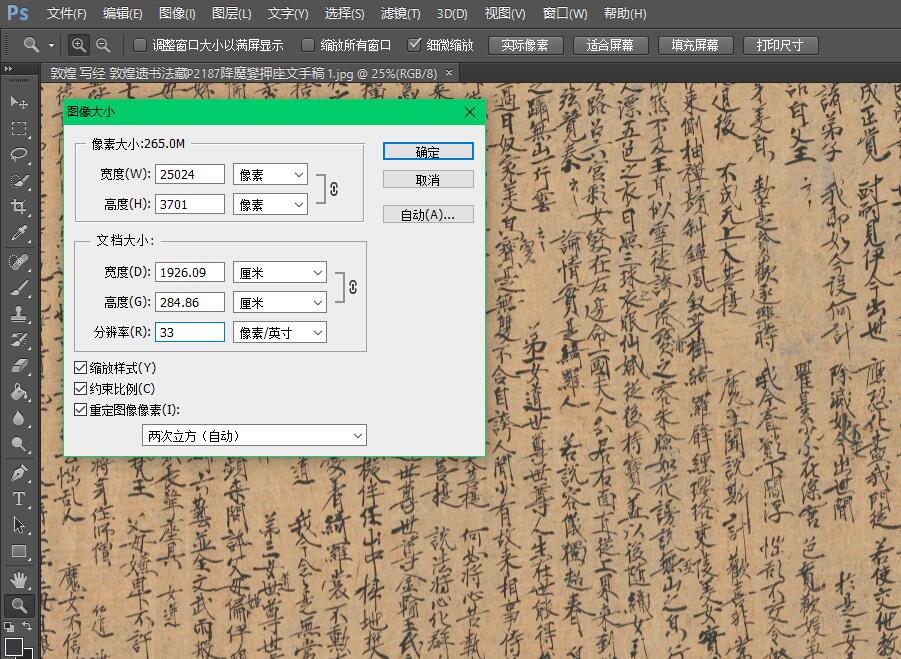Click the 自动(A)... button
The width and height of the screenshot is (901, 659).
click(428, 215)
